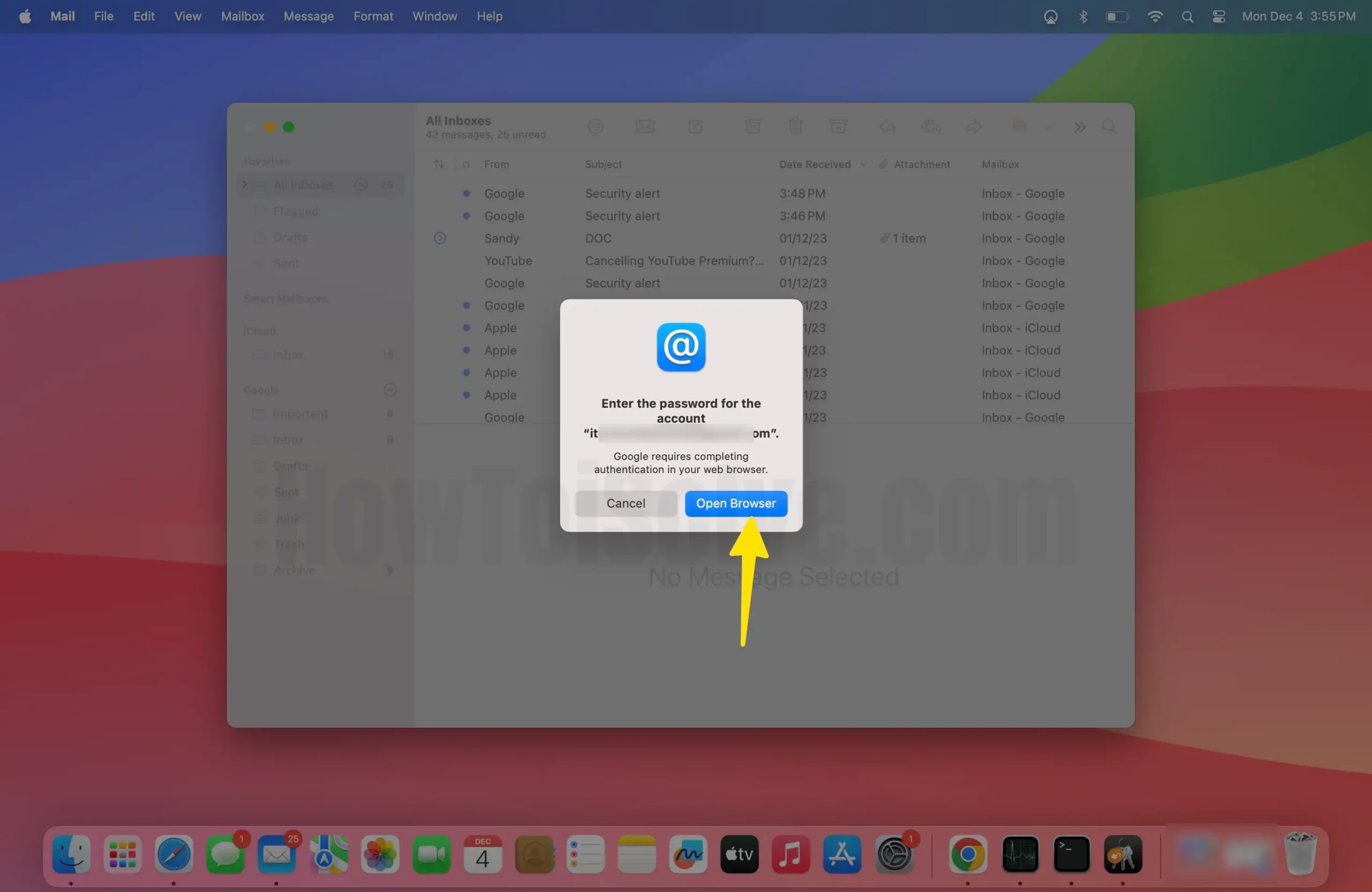This screenshot has width=1372, height=892.
Task: Open the Mailbox menu
Action: pyautogui.click(x=242, y=16)
